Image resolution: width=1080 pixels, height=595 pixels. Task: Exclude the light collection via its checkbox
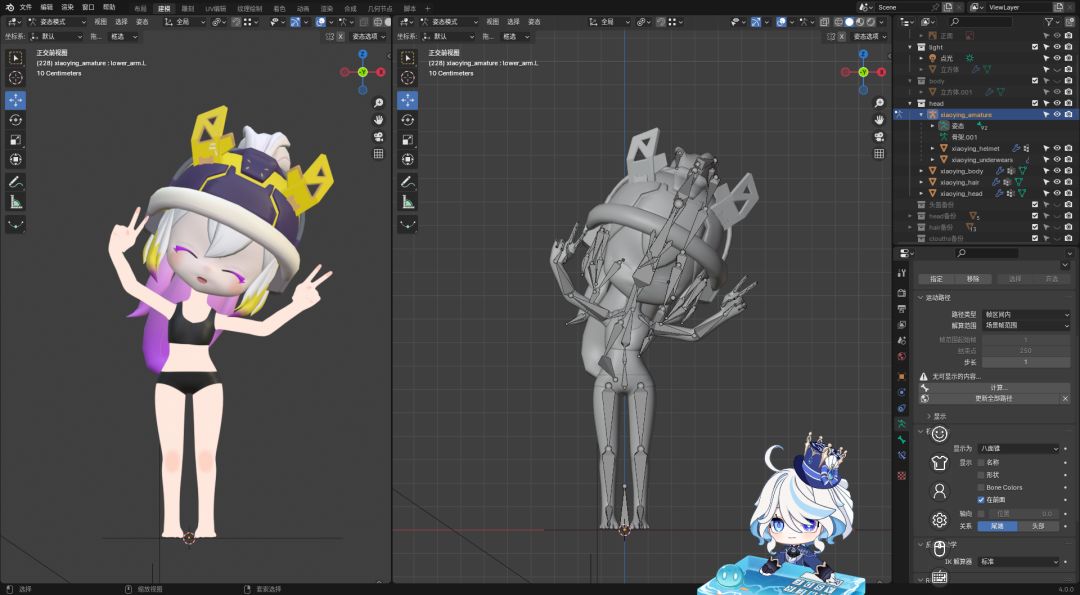(1035, 47)
